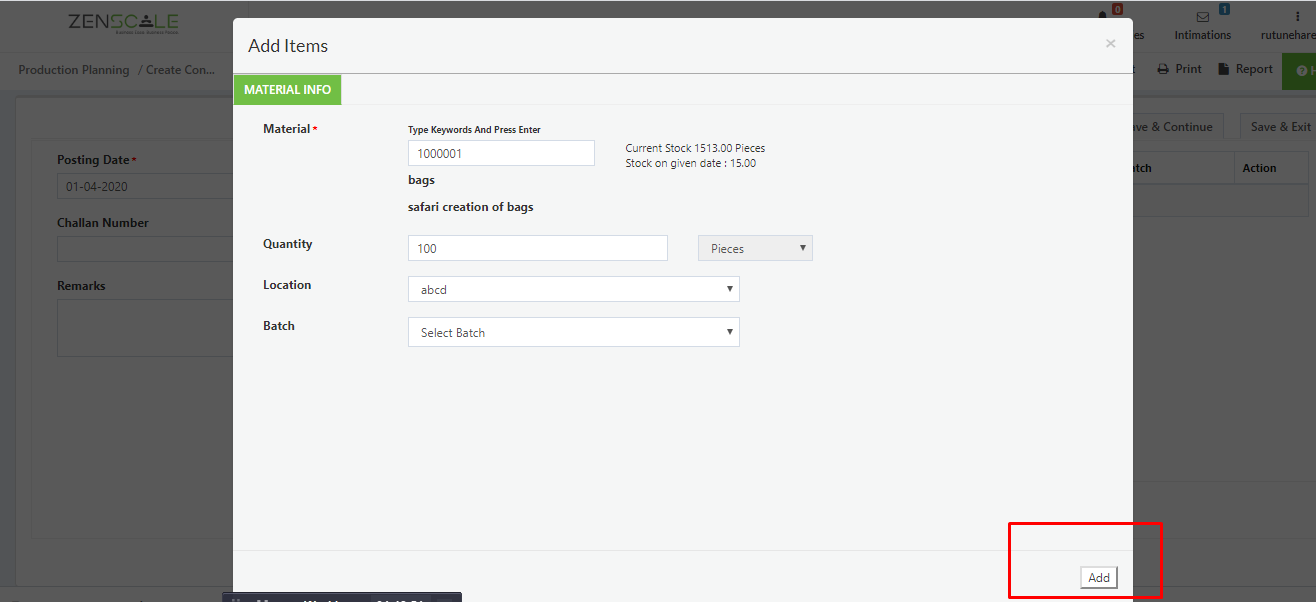Click the Report document icon
The height and width of the screenshot is (602, 1316).
pos(1223,69)
